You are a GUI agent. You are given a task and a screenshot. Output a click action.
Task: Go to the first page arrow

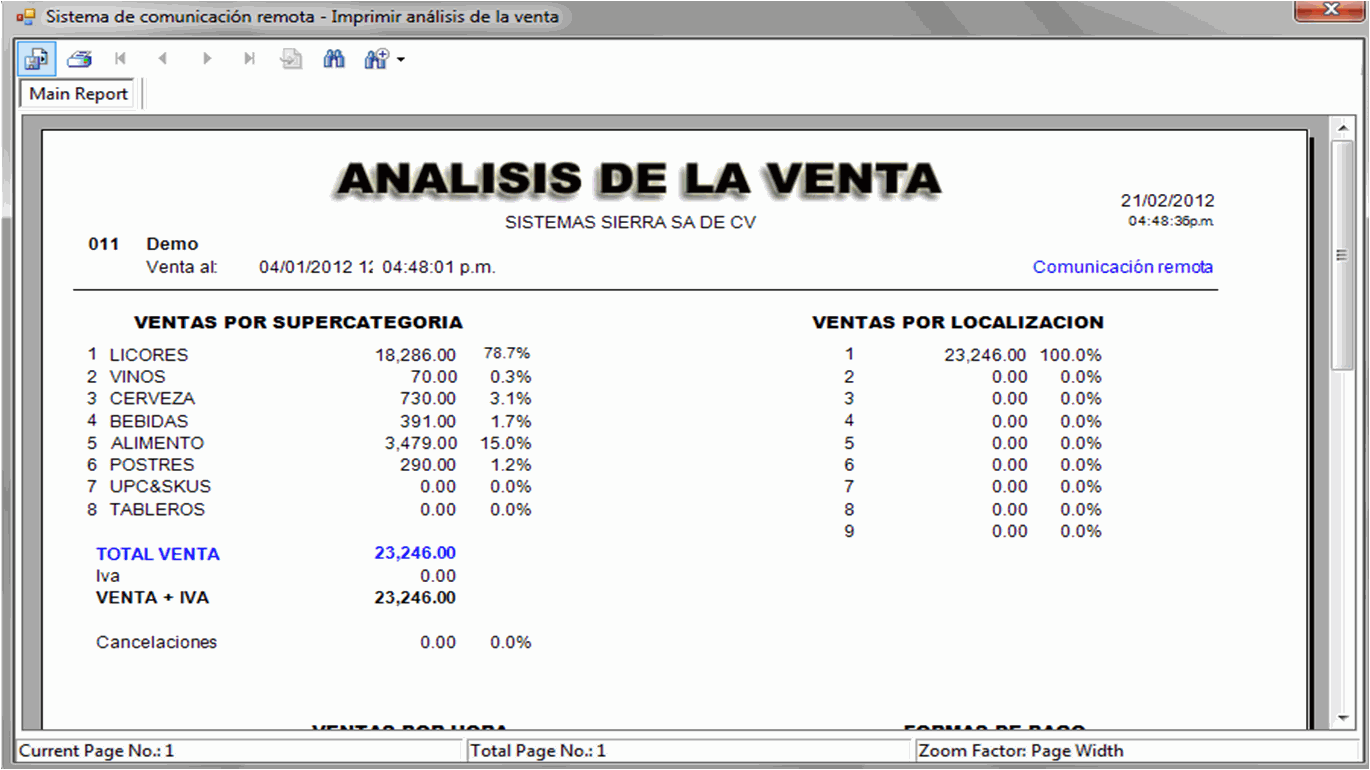pyautogui.click(x=121, y=59)
